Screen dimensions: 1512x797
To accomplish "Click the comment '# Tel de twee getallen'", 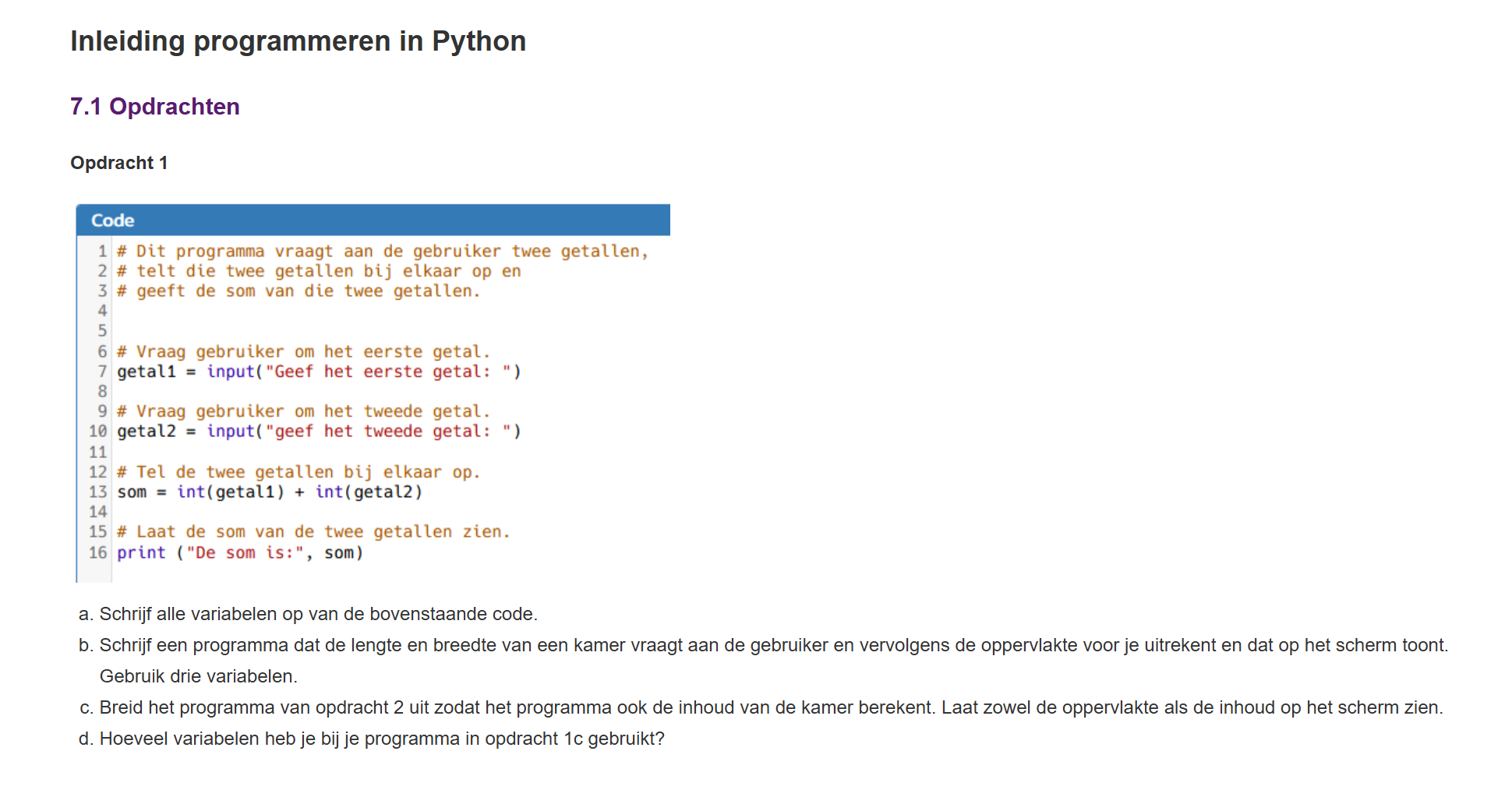I will (x=298, y=472).
